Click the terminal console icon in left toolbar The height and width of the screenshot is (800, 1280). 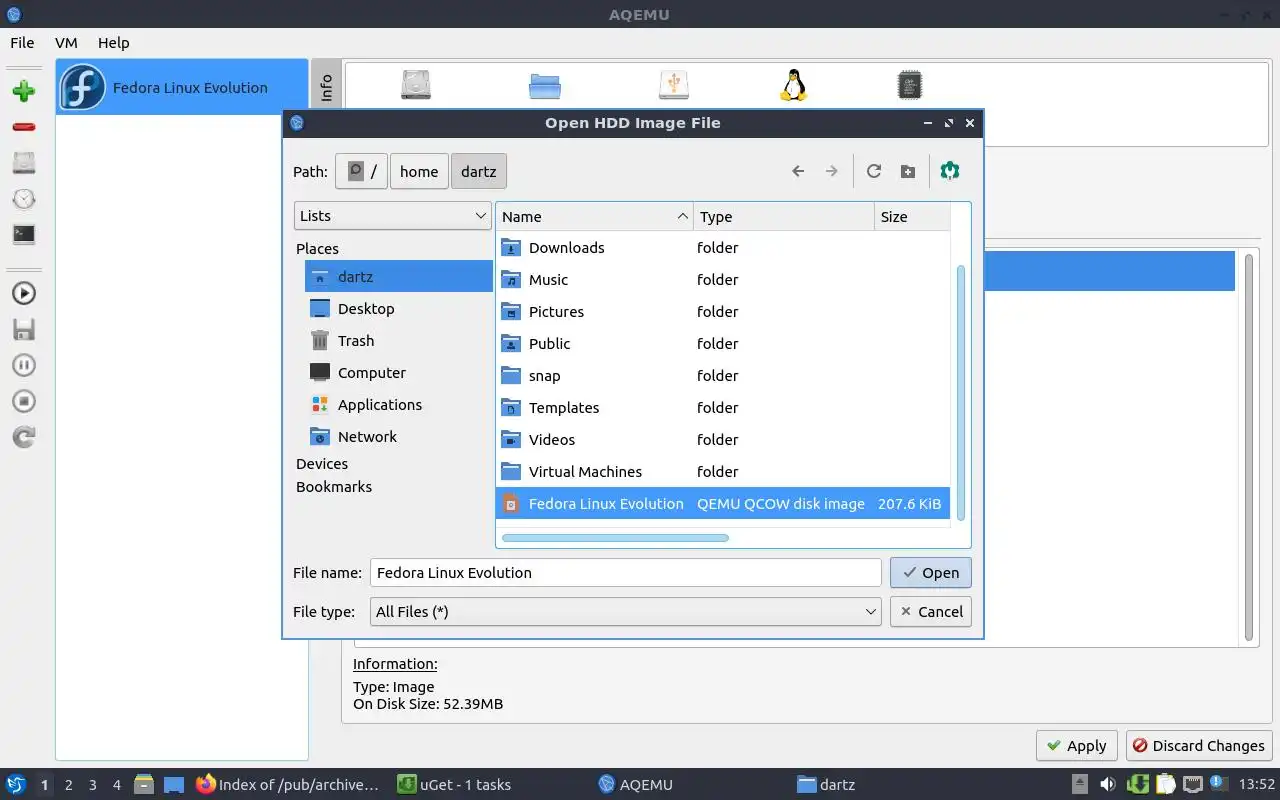(x=24, y=234)
